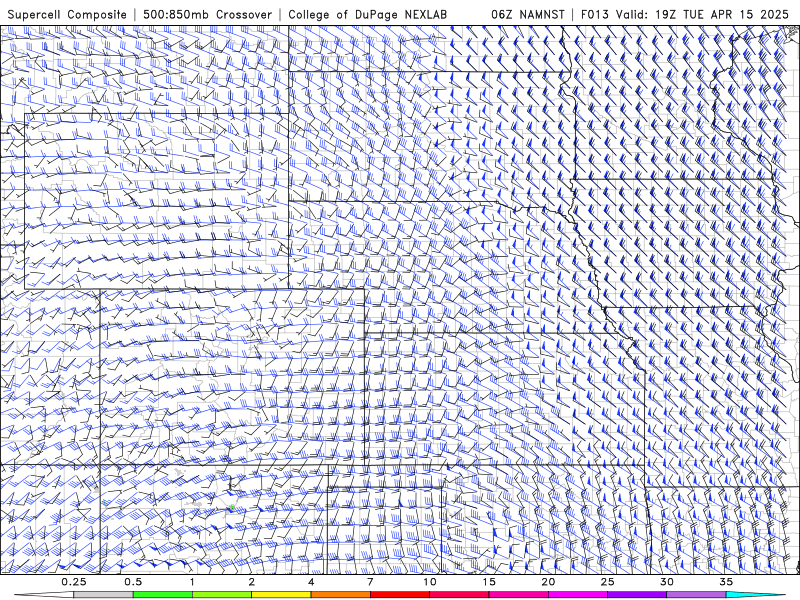Click the '06Z NAMNST' model run text
Image resolution: width=800 pixels, height=600 pixels.
click(528, 14)
